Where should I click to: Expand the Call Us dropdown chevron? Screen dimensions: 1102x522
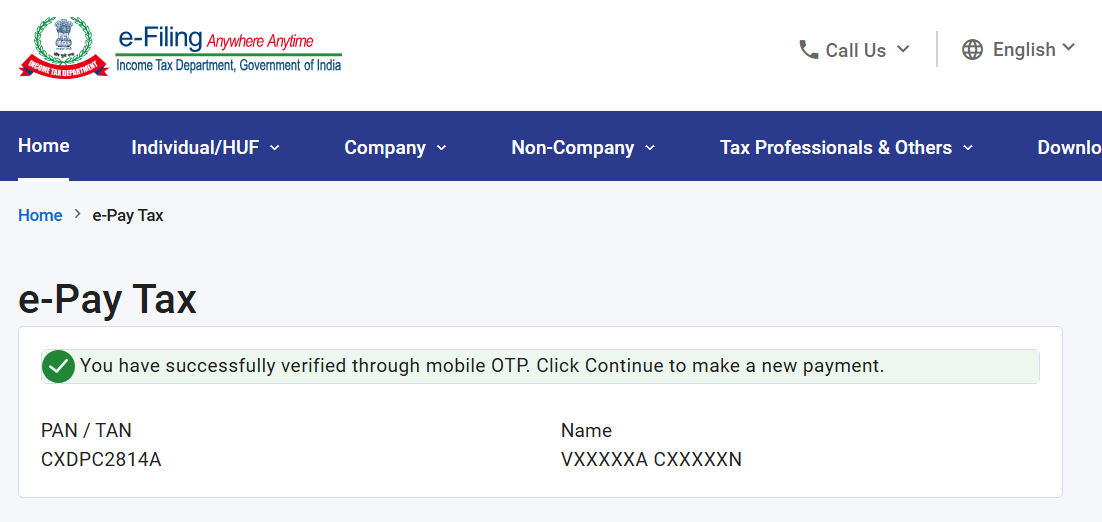[x=903, y=49]
